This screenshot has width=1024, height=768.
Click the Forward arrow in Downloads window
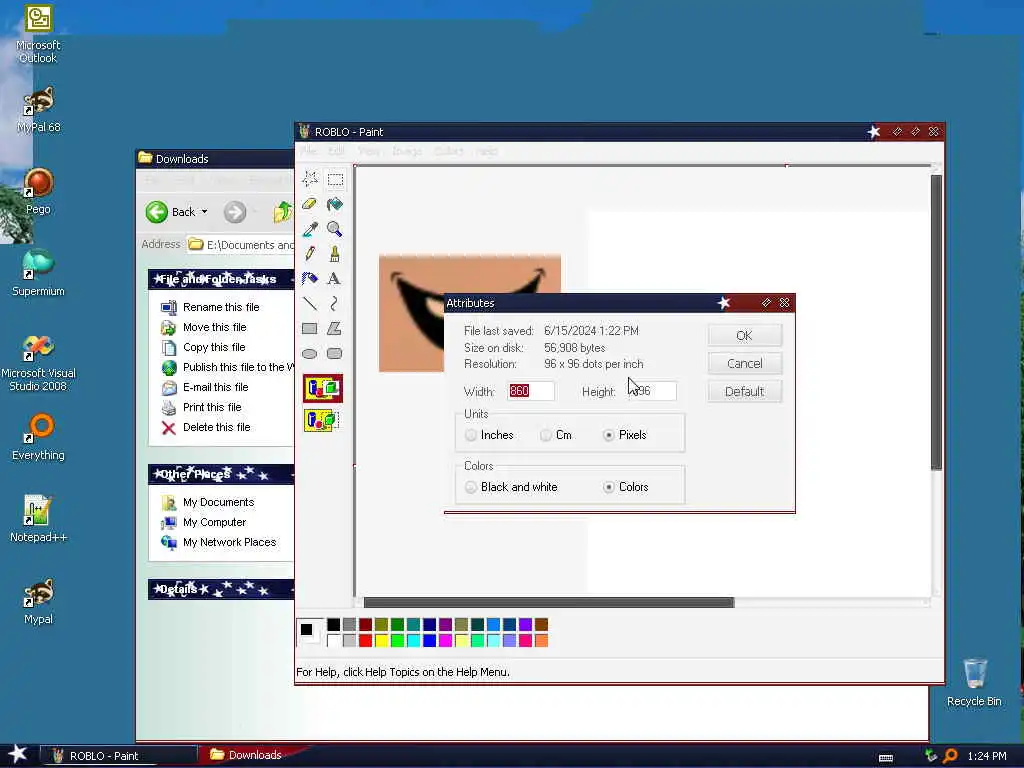(235, 212)
